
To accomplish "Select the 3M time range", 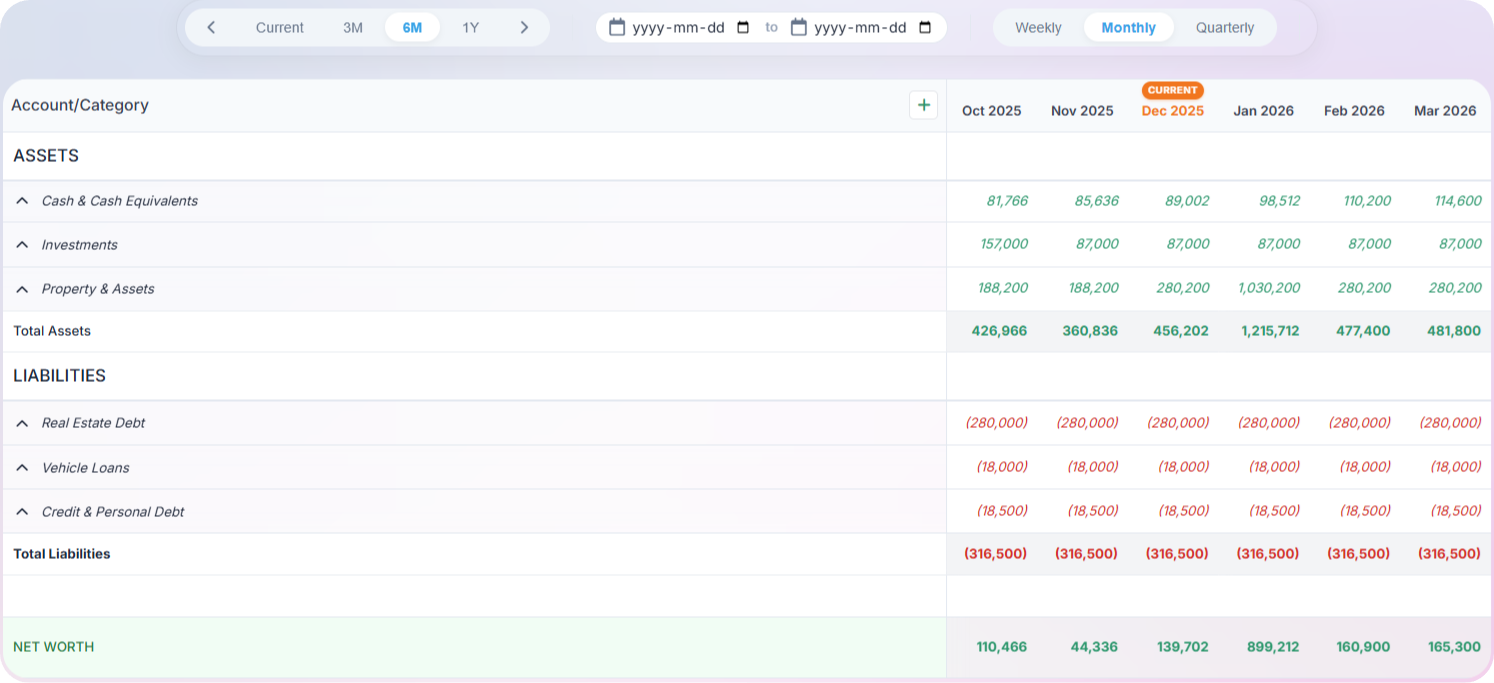I will pos(353,28).
